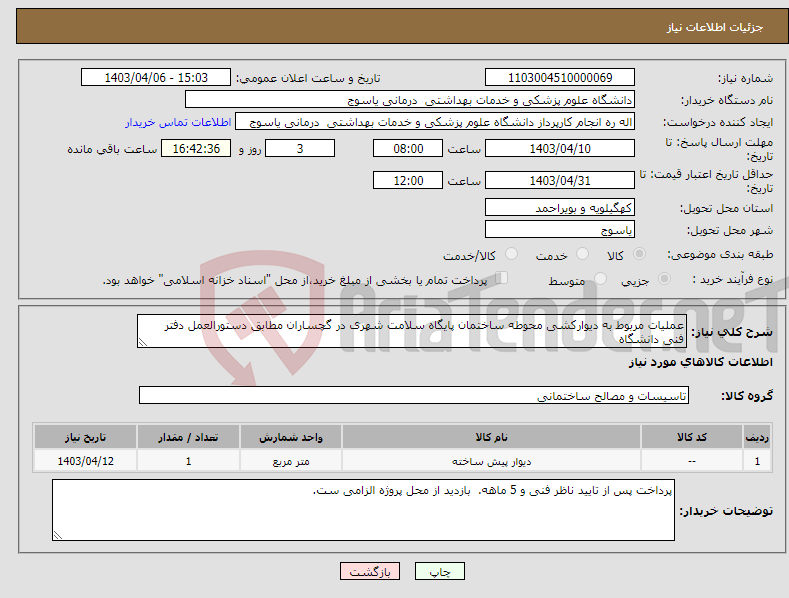Toggle the اسناد خزانه اسلامی payment checkbox

501,277
